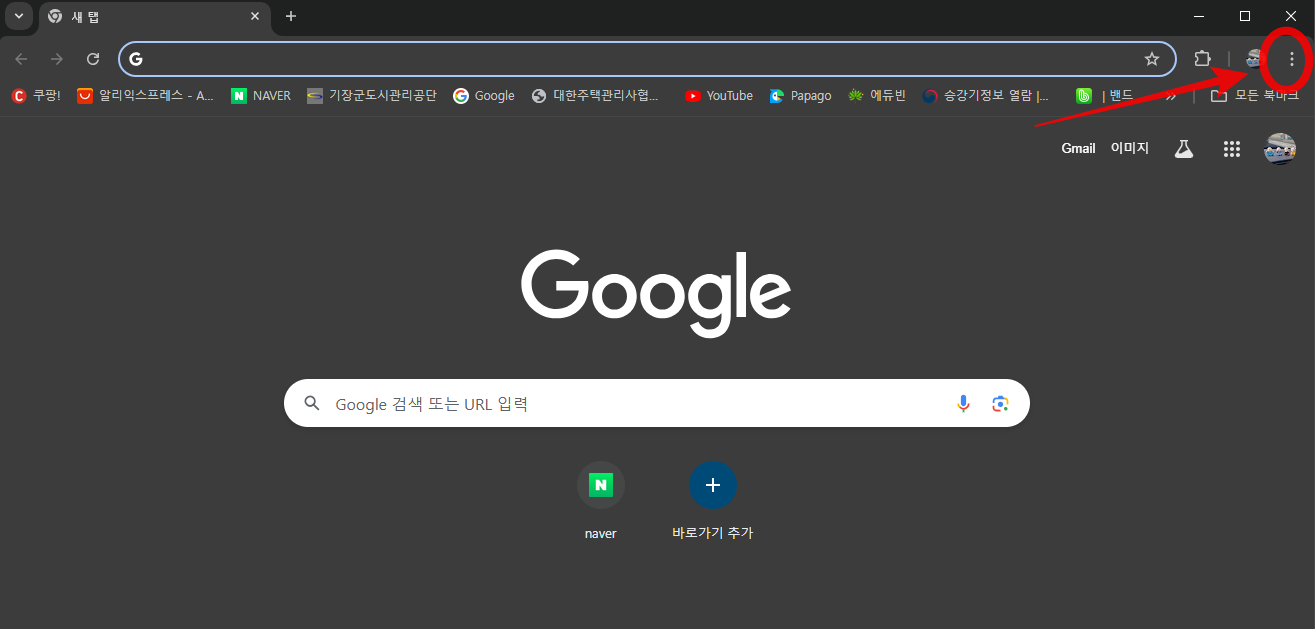Bookmark this page with star icon
The height and width of the screenshot is (629, 1315).
pyautogui.click(x=1152, y=59)
